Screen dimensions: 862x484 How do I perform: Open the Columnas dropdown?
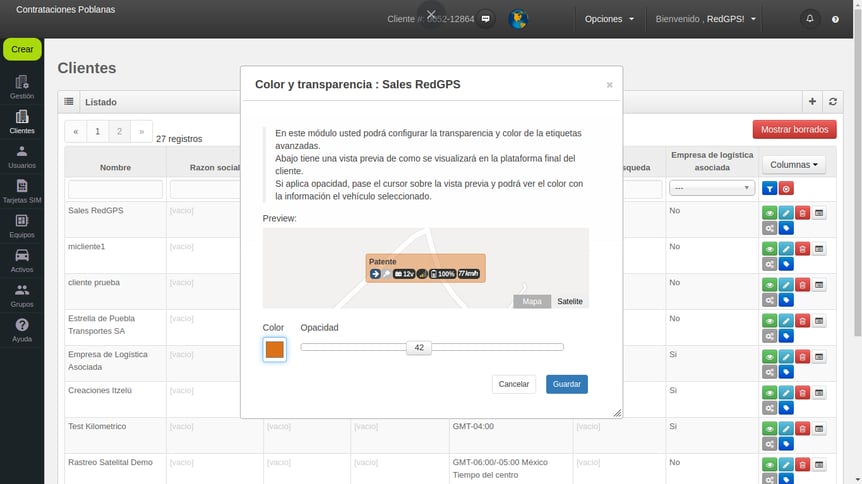[794, 164]
